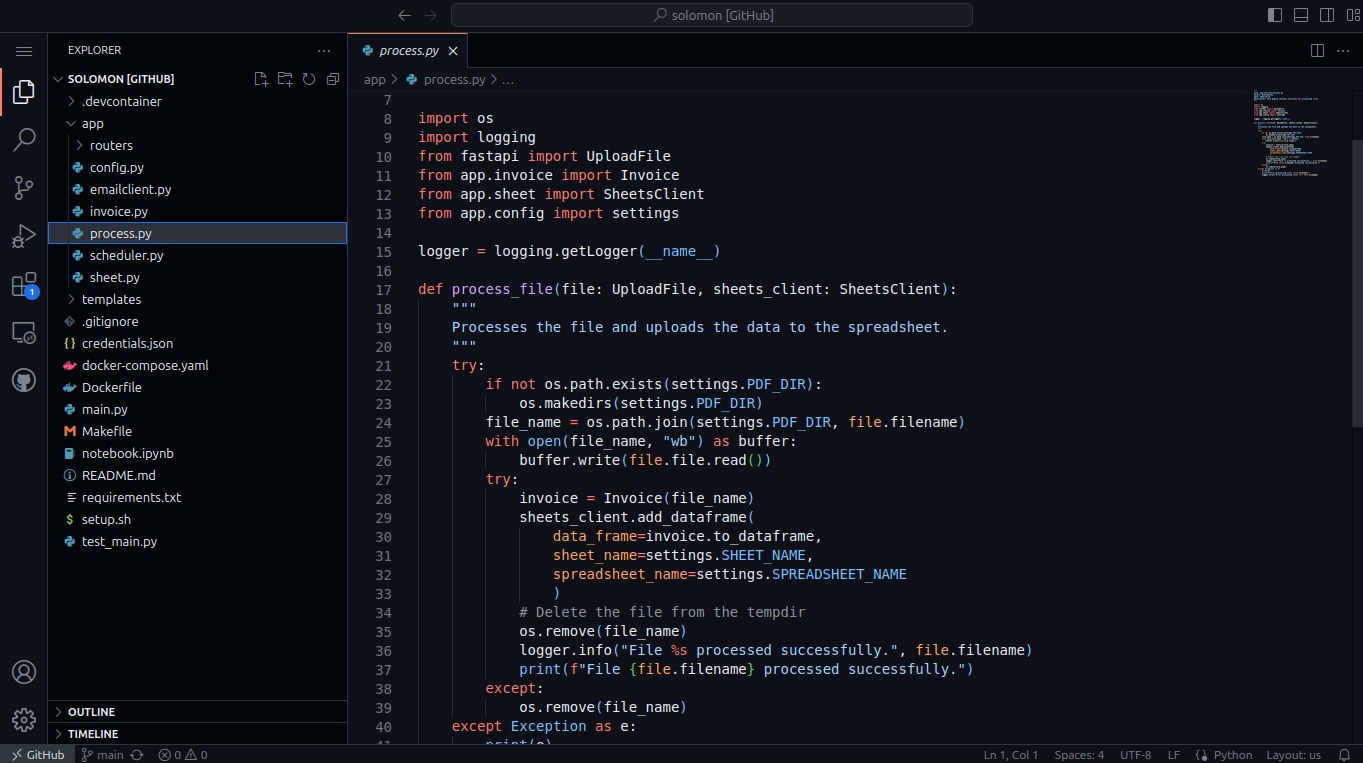The image size is (1363, 763).
Task: Open the GitHub icon in activity bar
Action: click(24, 381)
